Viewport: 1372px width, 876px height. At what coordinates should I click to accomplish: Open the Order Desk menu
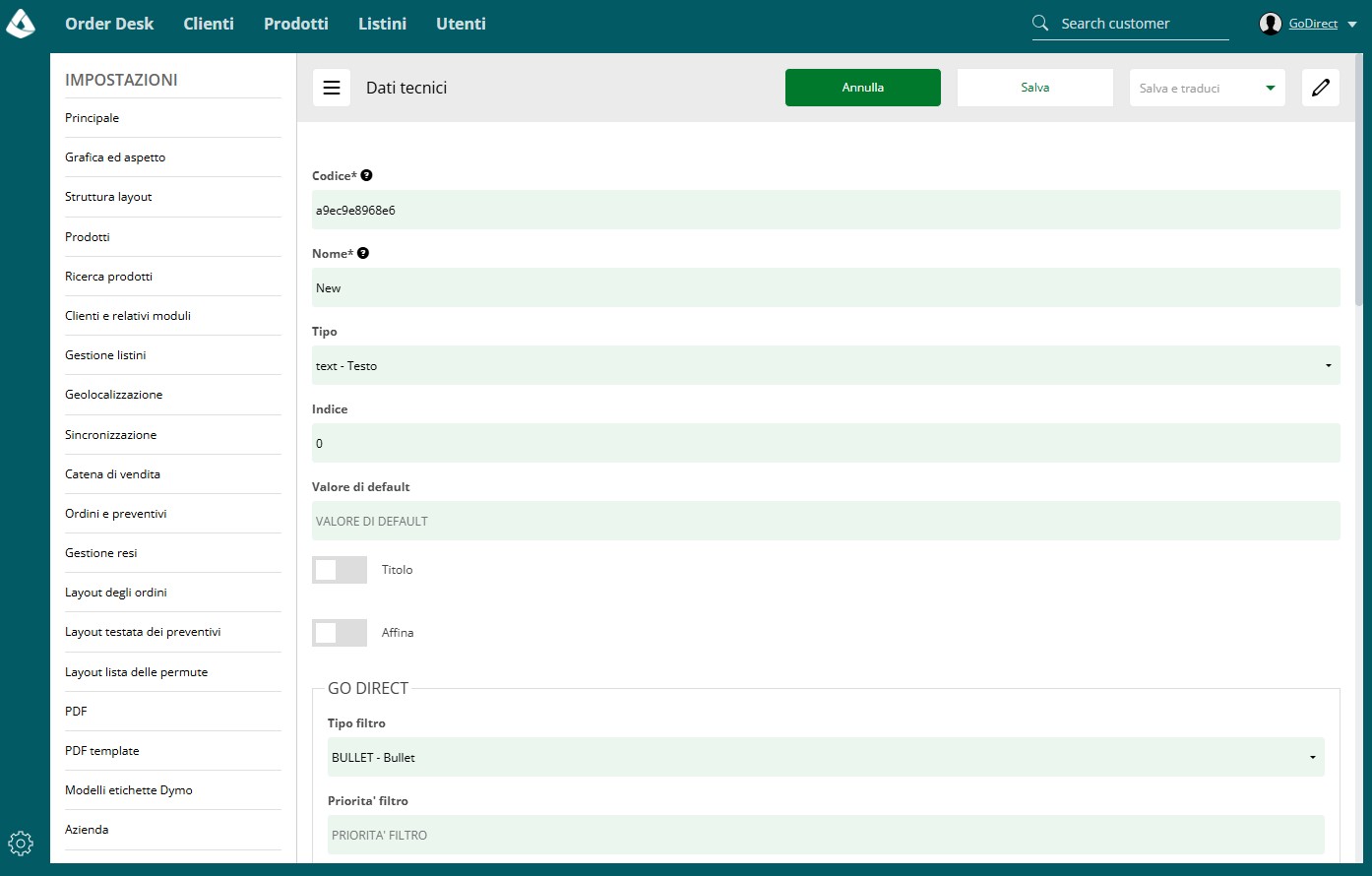click(x=109, y=24)
